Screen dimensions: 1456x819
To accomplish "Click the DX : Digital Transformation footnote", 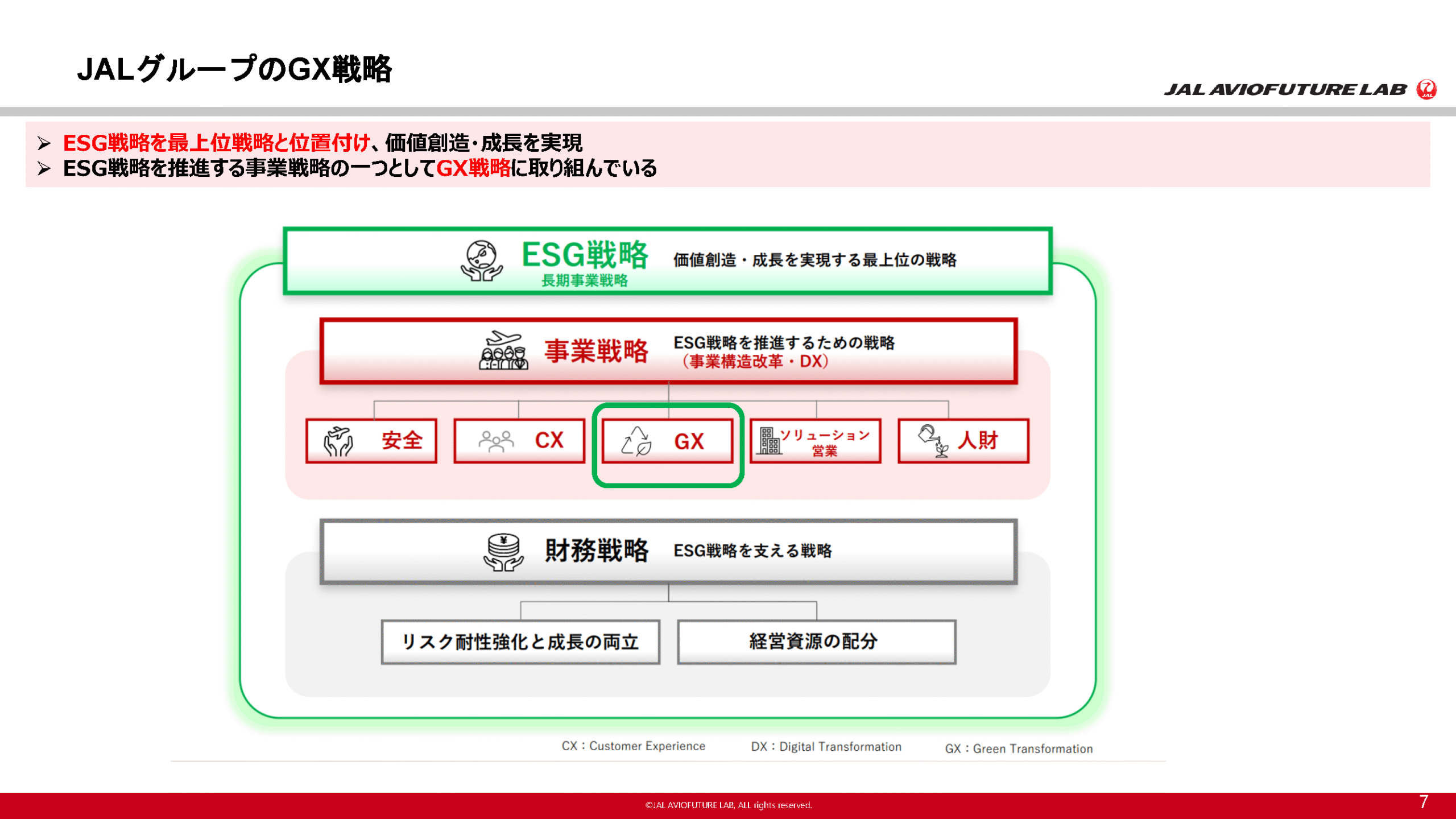I will pos(826,747).
